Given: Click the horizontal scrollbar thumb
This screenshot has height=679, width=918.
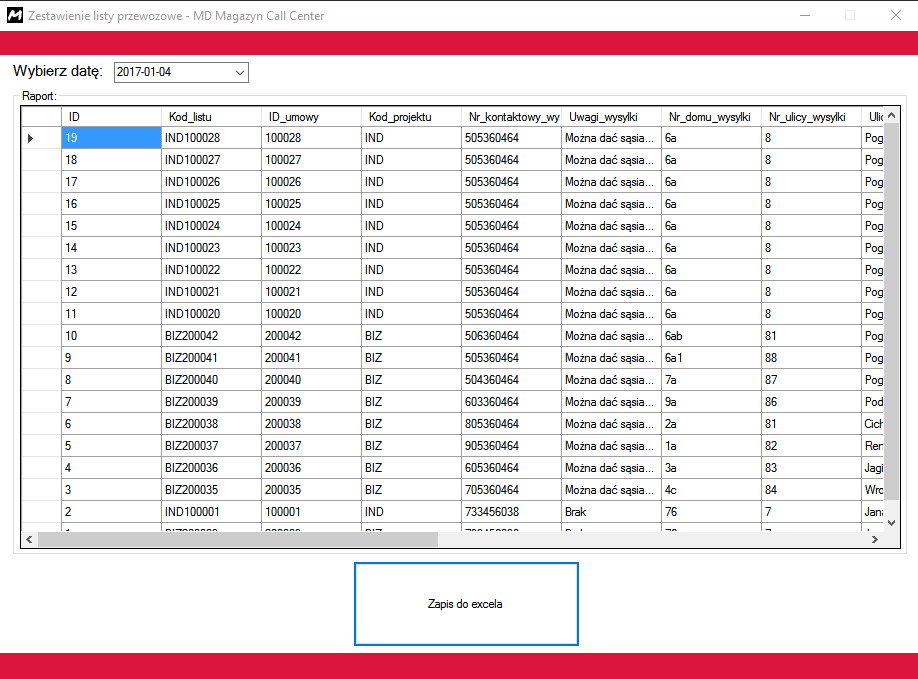Looking at the screenshot, I should (x=238, y=539).
